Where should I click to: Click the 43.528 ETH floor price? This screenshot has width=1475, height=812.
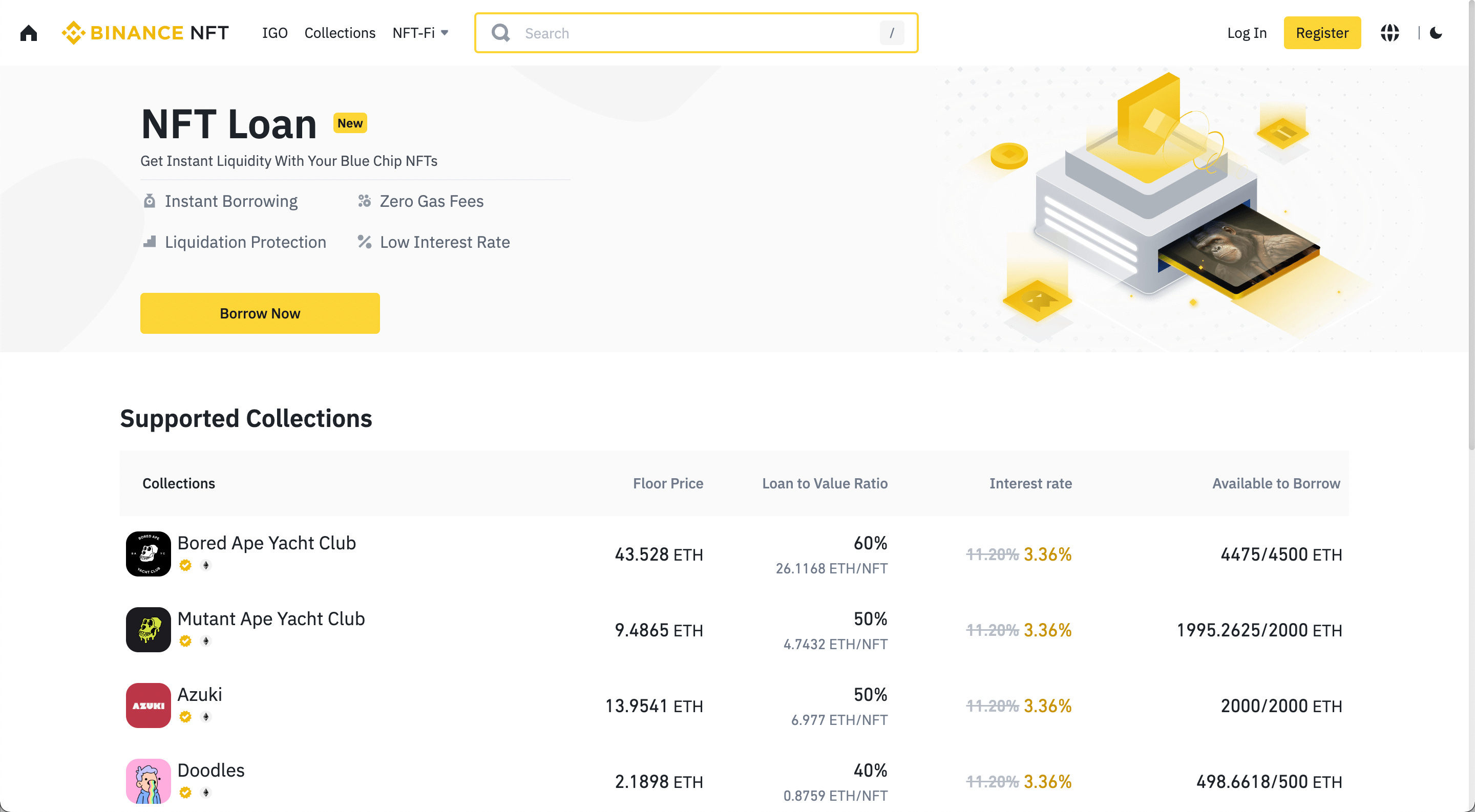point(659,554)
